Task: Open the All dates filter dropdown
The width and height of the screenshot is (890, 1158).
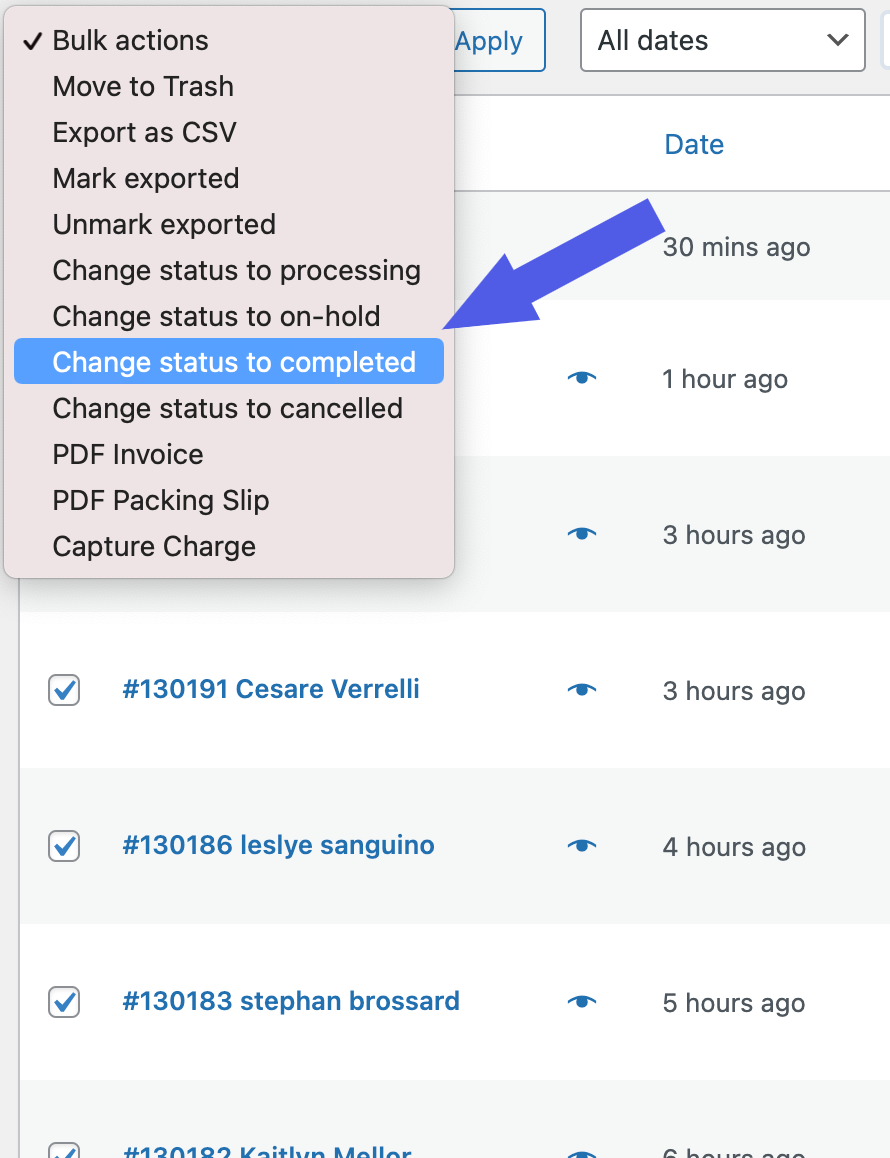Action: pos(722,41)
